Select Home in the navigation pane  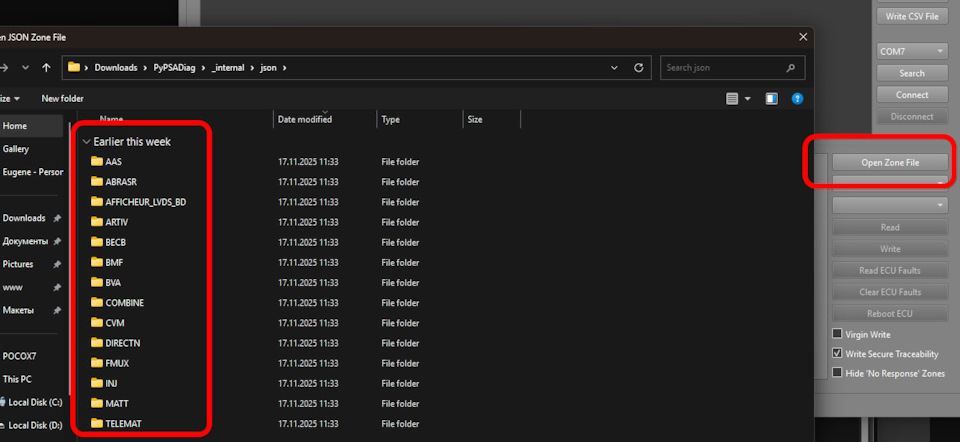[15, 126]
